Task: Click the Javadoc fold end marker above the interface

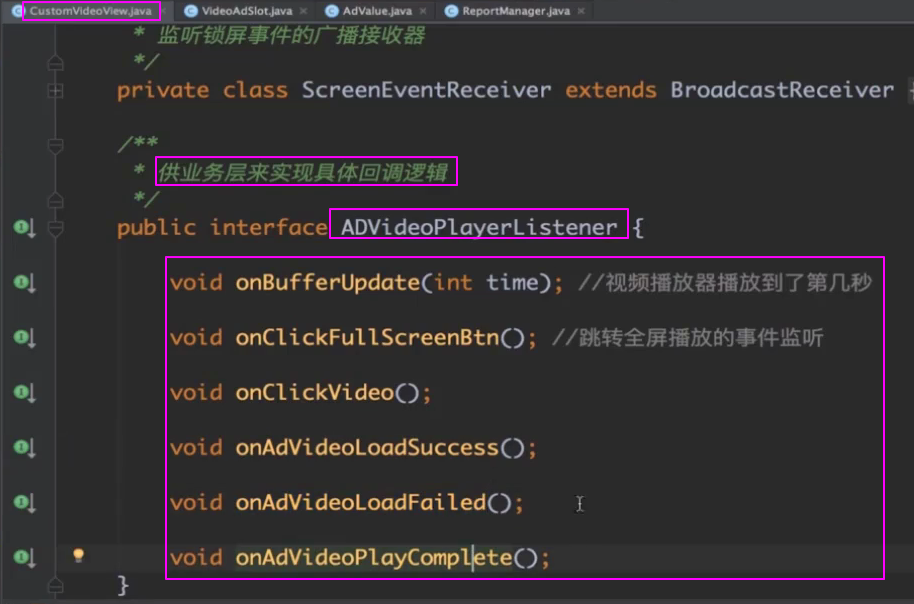Action: pyautogui.click(x=55, y=200)
